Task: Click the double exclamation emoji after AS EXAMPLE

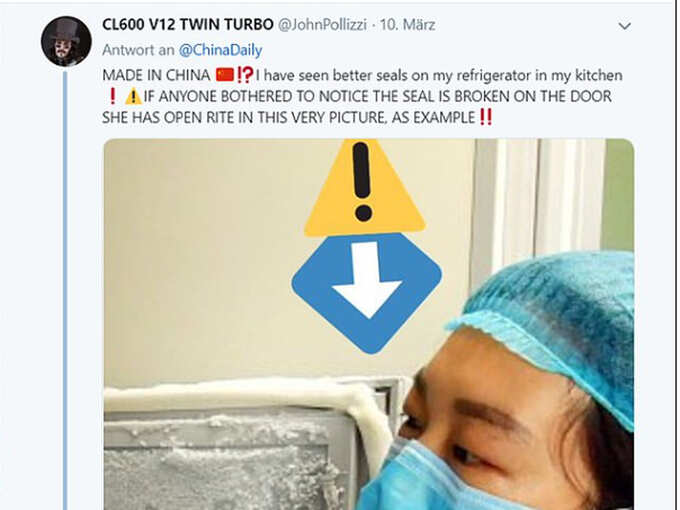Action: pos(486,117)
